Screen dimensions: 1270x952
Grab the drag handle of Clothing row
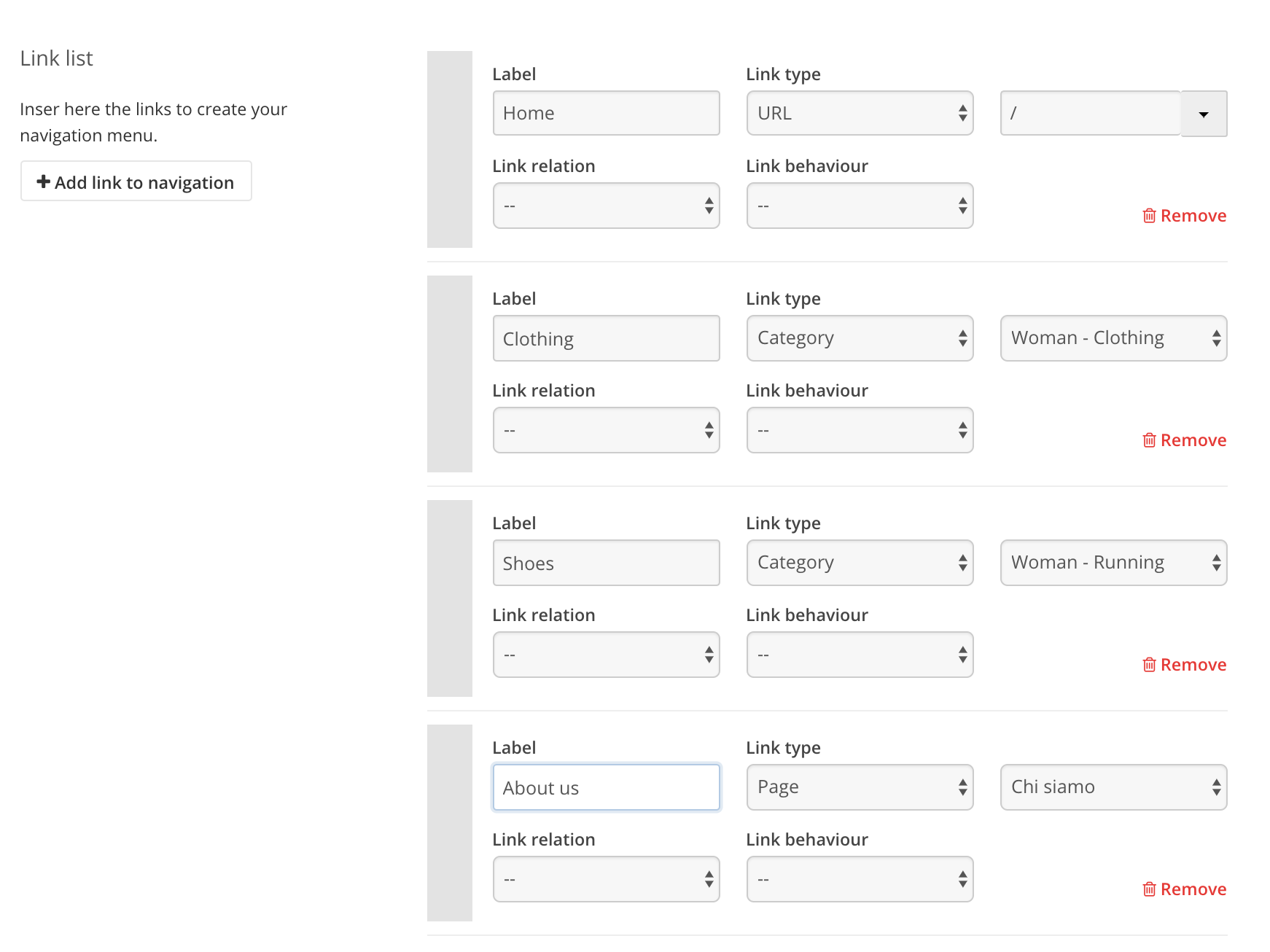tap(450, 374)
